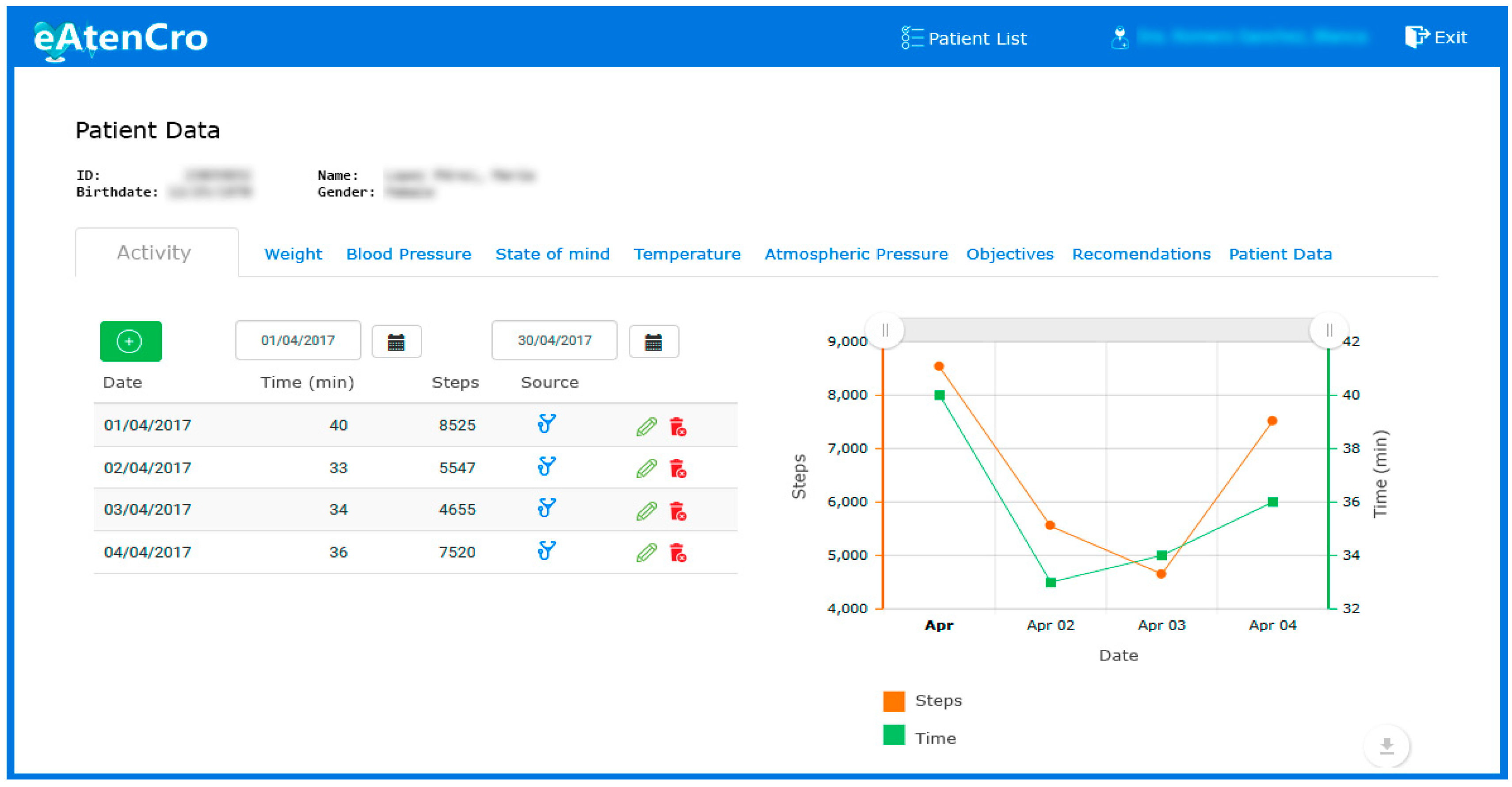Image resolution: width=1512 pixels, height=787 pixels.
Task: Click the right handle of chart range slider
Action: pyautogui.click(x=1329, y=331)
